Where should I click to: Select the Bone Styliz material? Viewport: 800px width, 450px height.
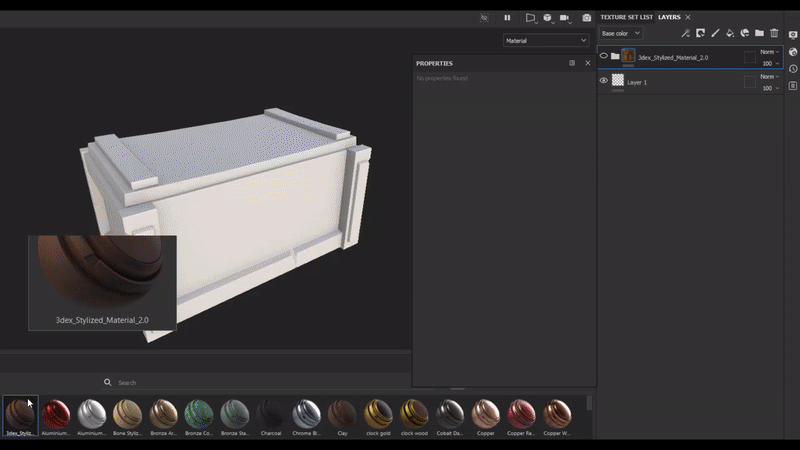click(128, 417)
